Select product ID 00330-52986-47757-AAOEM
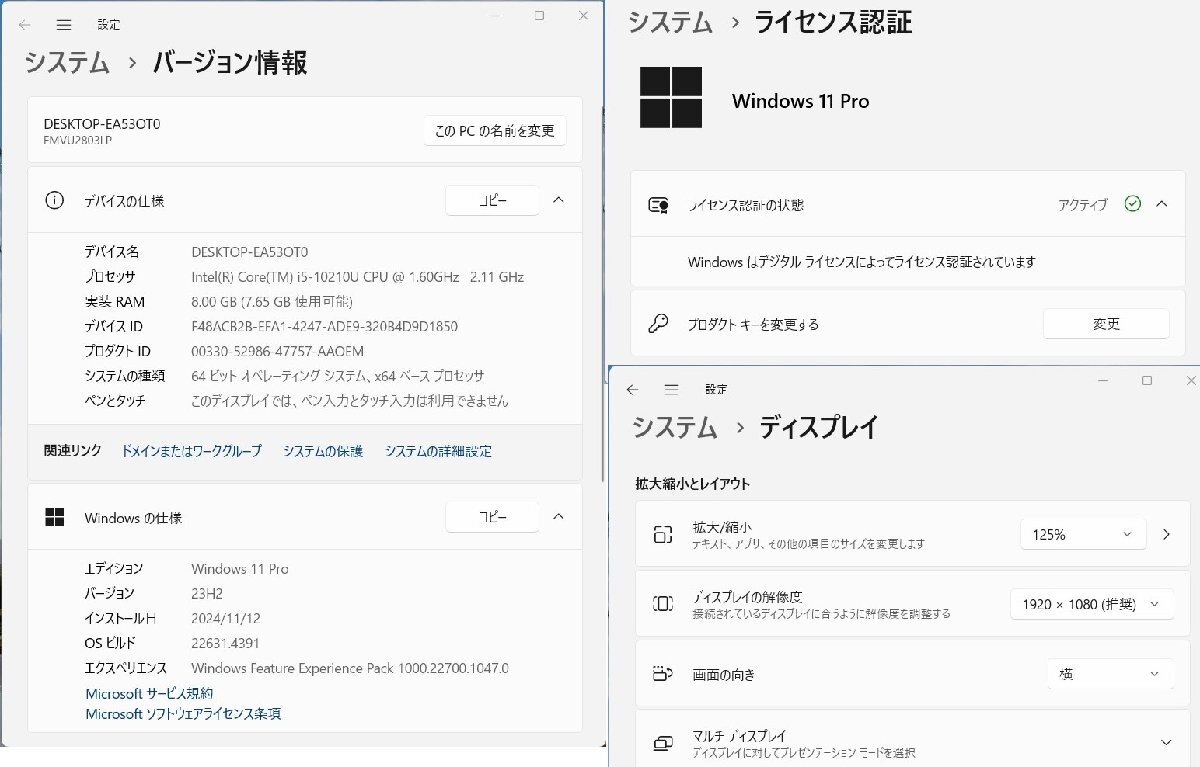The image size is (1200, 767). tap(278, 351)
